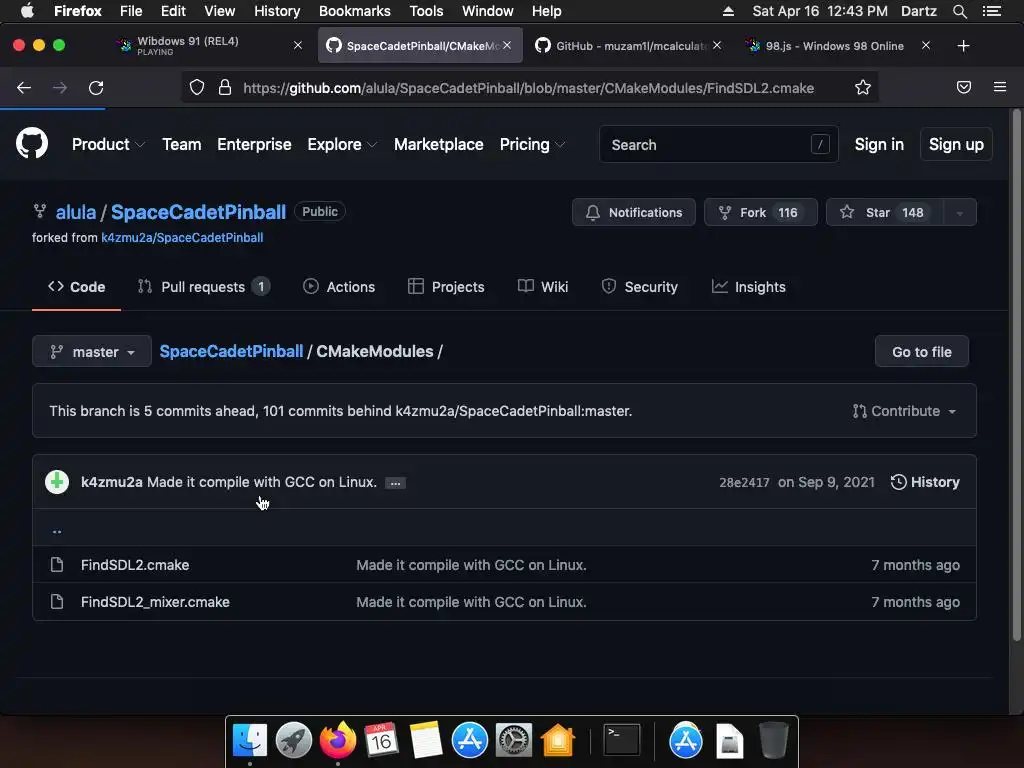Click the FindSDL2_mixer.cmake file icon
The width and height of the screenshot is (1024, 768).
pos(57,601)
